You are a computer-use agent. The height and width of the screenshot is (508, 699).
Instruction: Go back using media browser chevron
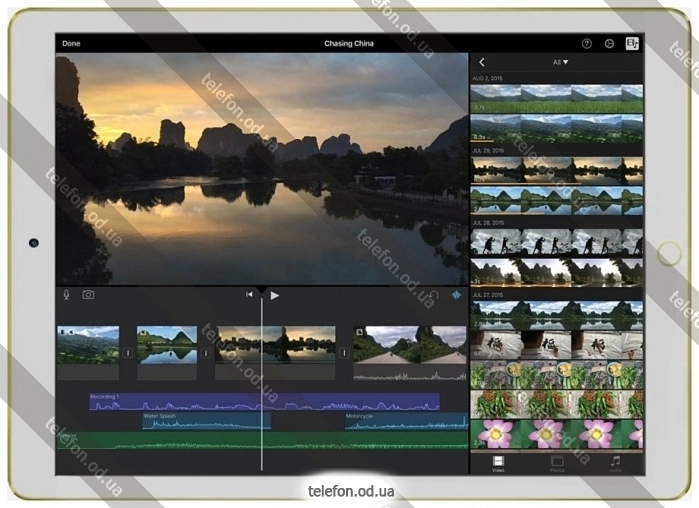pyautogui.click(x=481, y=62)
